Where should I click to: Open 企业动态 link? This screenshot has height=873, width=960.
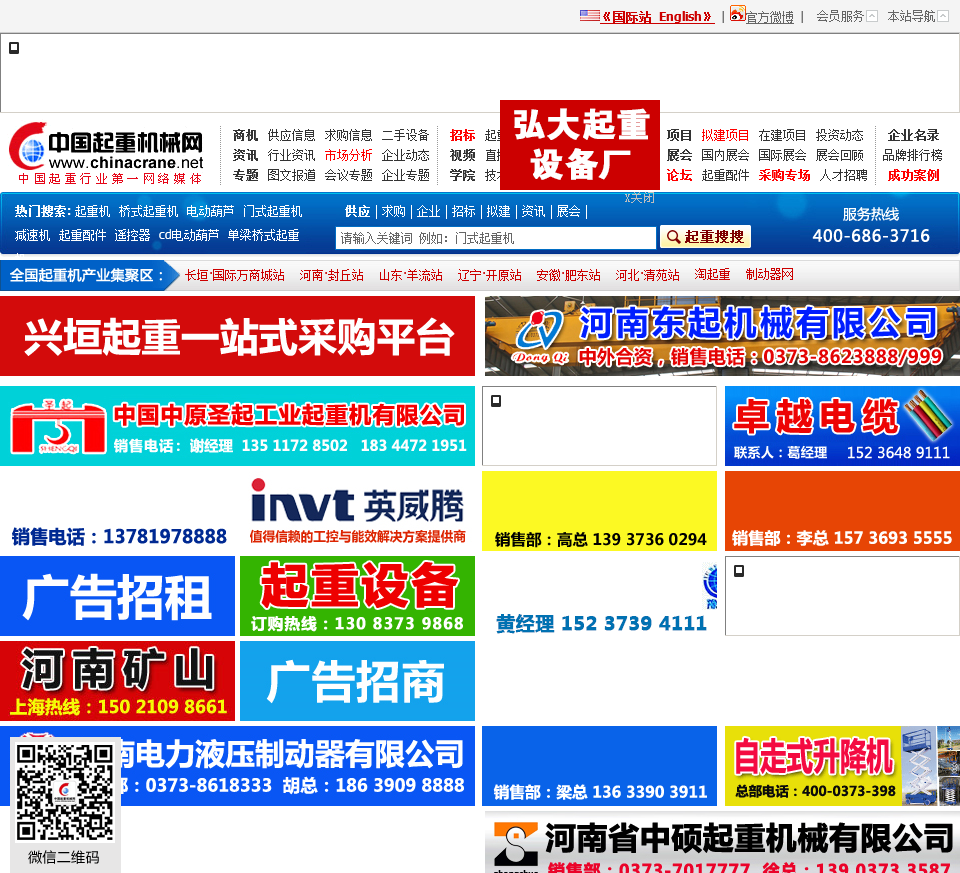[405, 155]
